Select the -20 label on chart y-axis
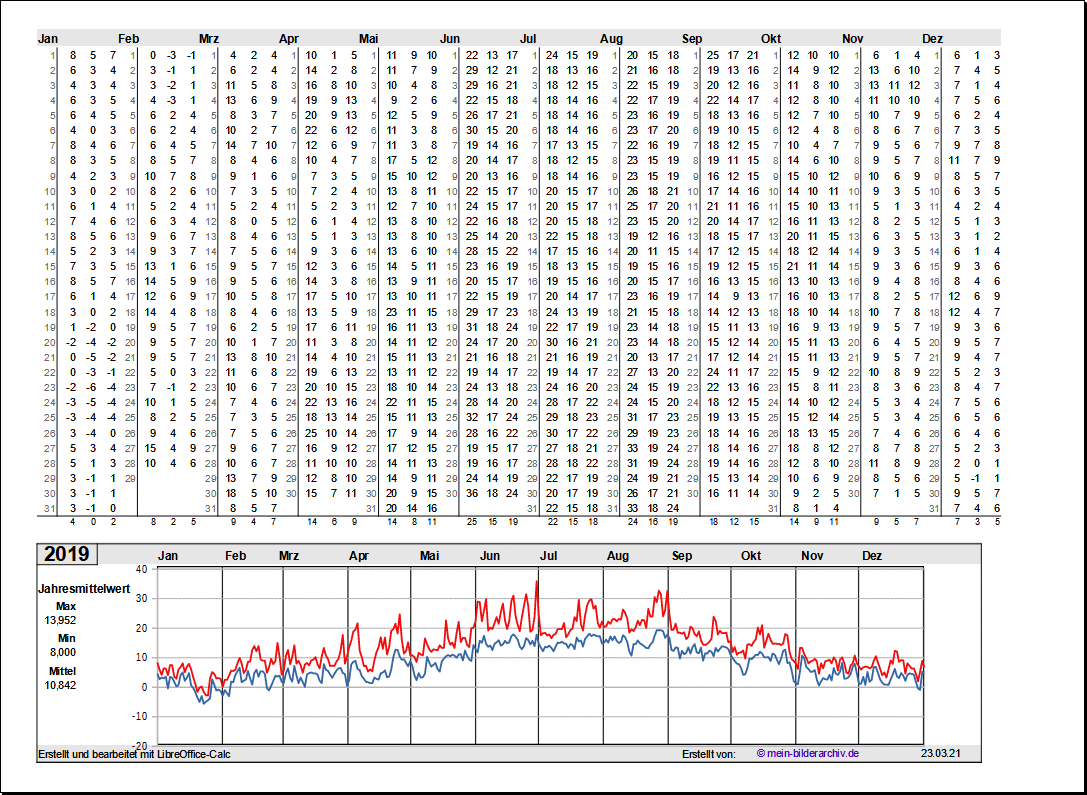Screen dimensions: 1087x795 click(x=139, y=745)
